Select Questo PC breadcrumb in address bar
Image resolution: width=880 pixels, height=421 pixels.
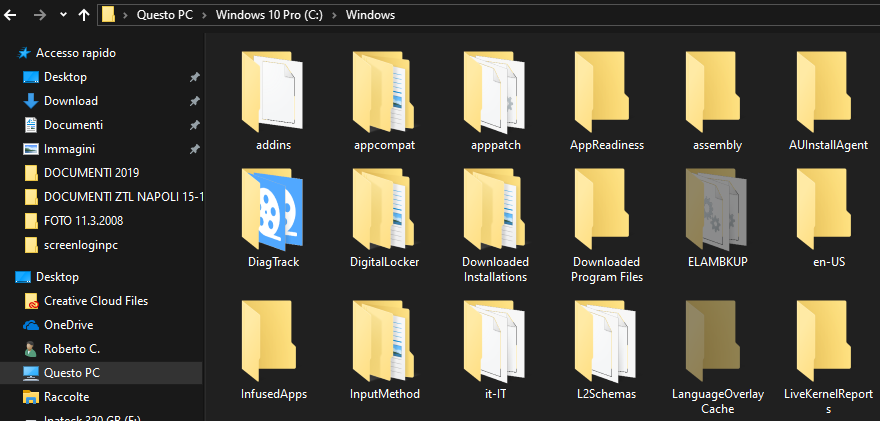(x=165, y=15)
